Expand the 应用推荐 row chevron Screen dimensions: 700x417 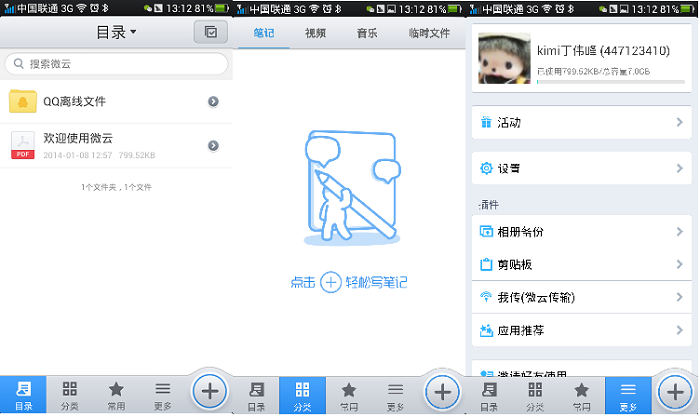[x=679, y=330]
